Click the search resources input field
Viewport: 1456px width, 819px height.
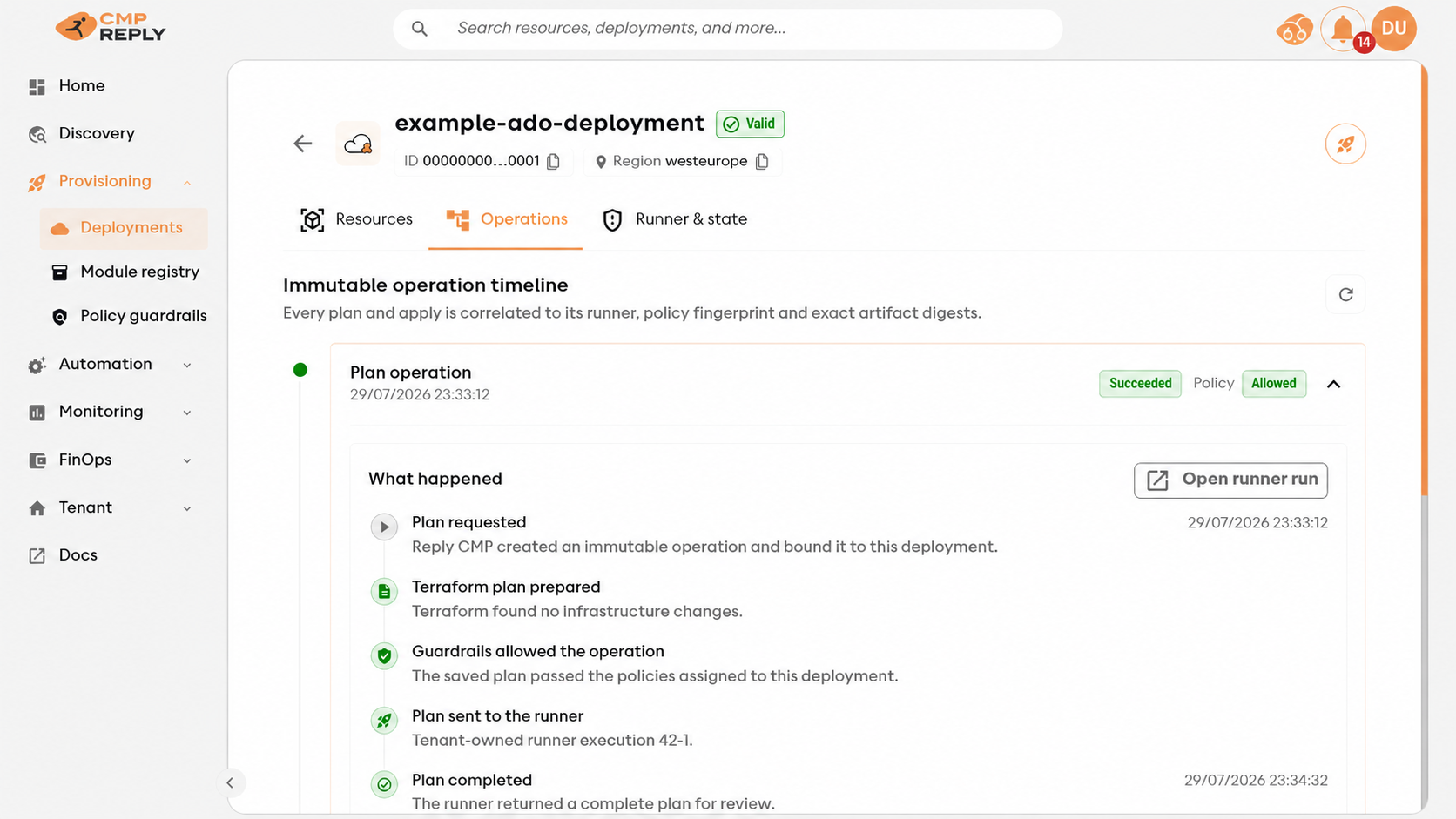[728, 29]
